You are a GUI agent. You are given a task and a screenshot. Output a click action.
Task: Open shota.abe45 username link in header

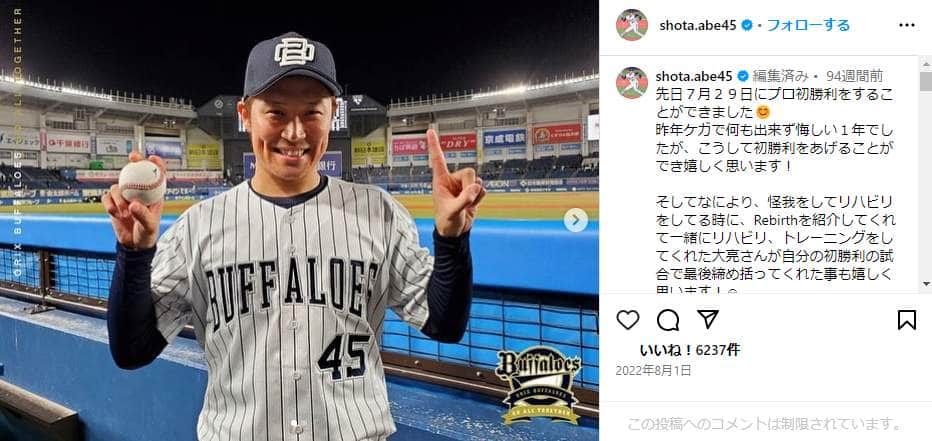pyautogui.click(x=698, y=25)
